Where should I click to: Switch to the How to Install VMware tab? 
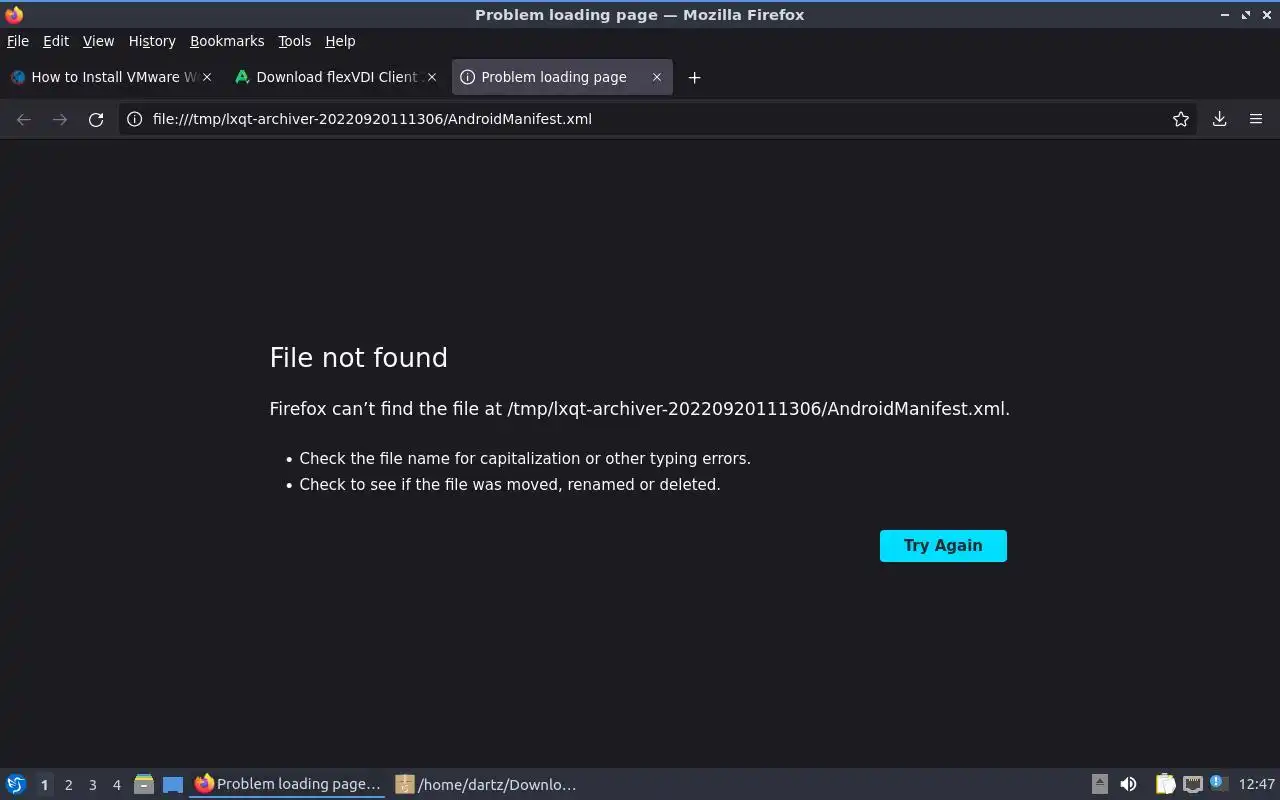tap(111, 77)
